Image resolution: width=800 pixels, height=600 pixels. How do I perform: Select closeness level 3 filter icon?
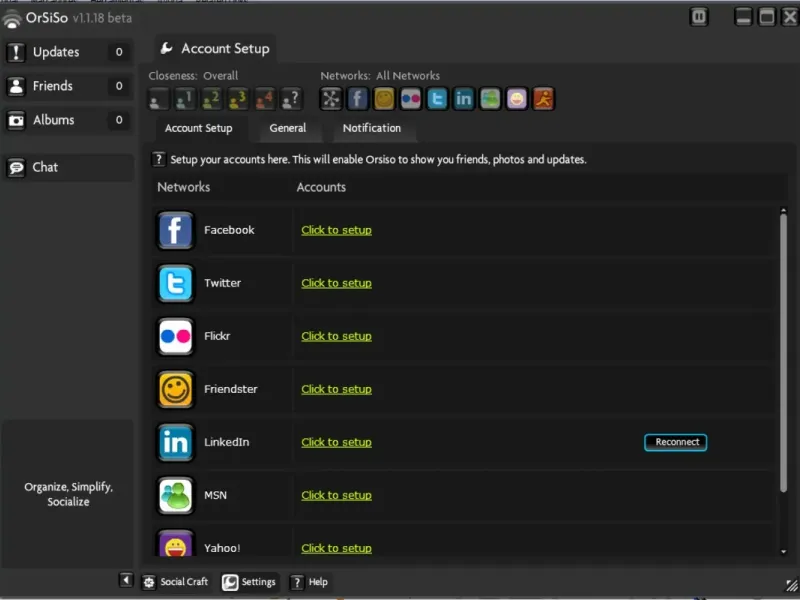[x=238, y=99]
